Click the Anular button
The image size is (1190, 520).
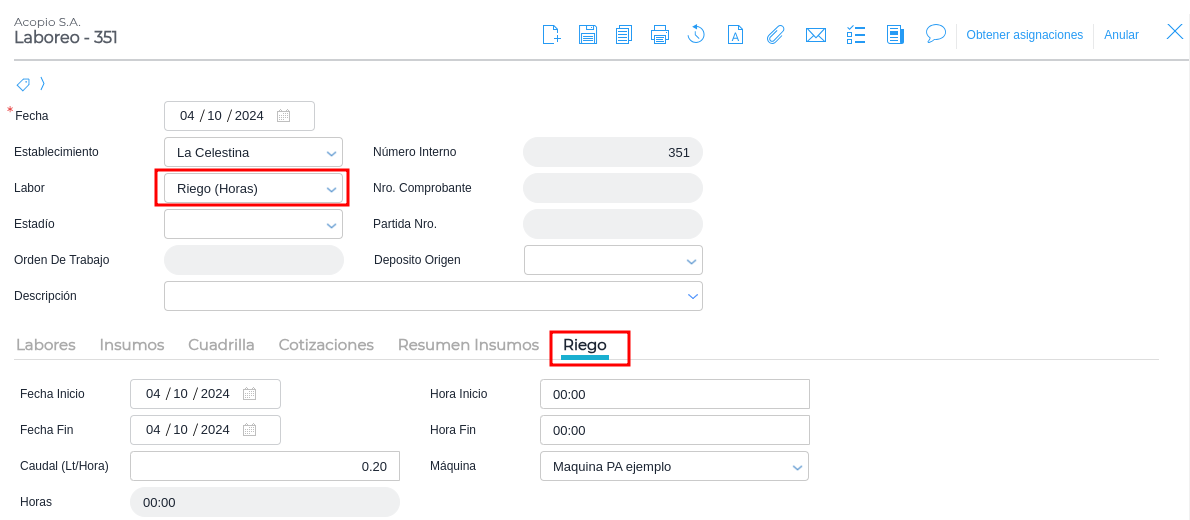(x=1121, y=35)
